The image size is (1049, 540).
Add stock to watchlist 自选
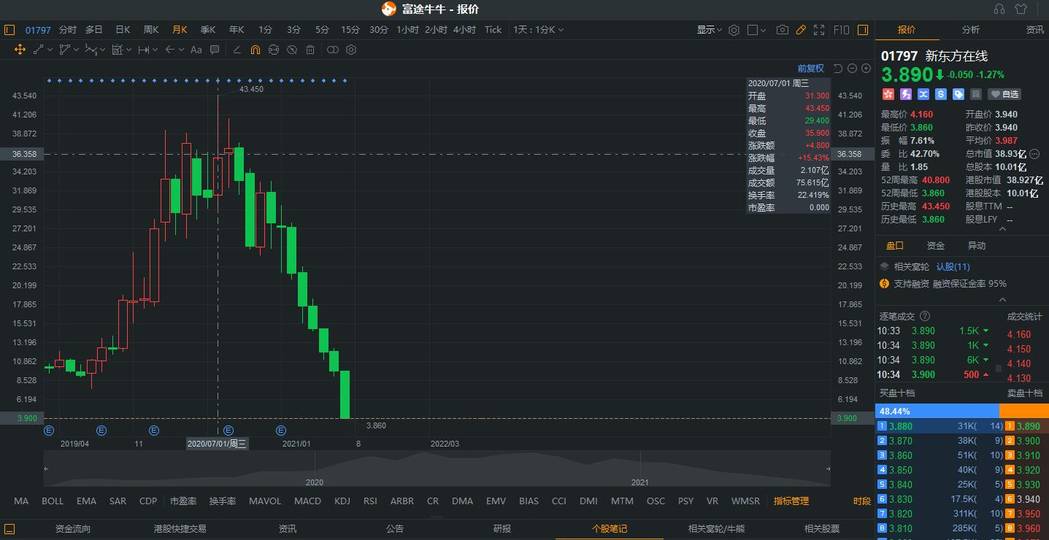point(1006,94)
